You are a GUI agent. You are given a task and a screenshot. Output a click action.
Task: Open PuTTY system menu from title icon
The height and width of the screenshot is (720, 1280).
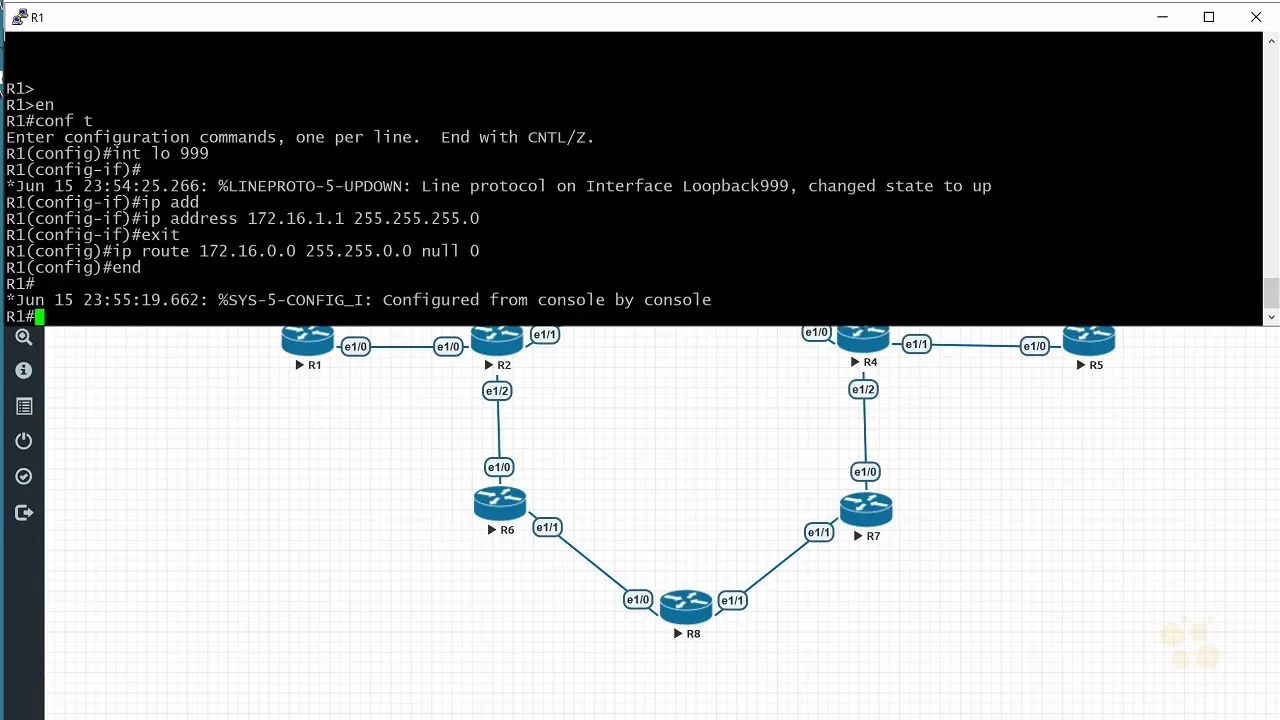pos(18,17)
